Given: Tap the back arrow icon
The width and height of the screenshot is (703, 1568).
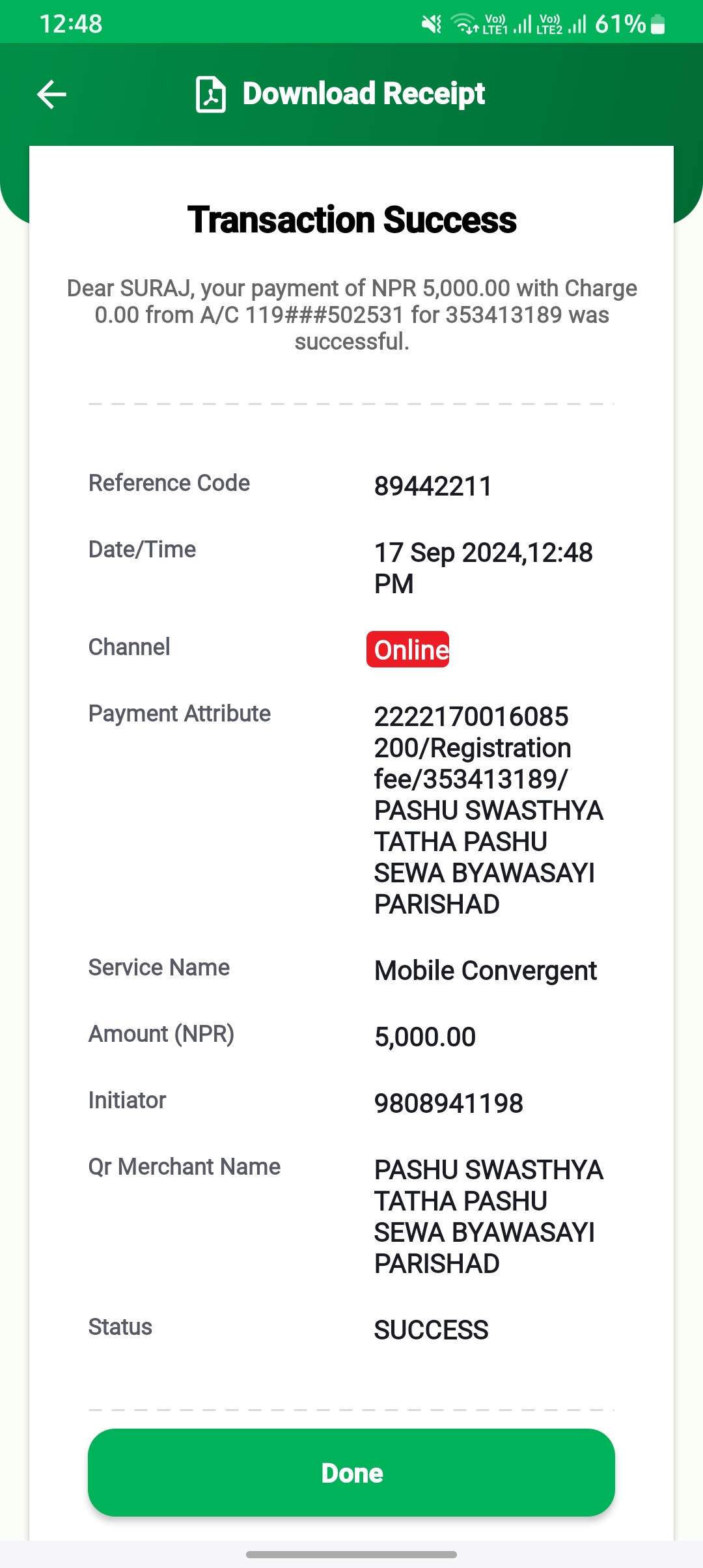Looking at the screenshot, I should (x=51, y=94).
